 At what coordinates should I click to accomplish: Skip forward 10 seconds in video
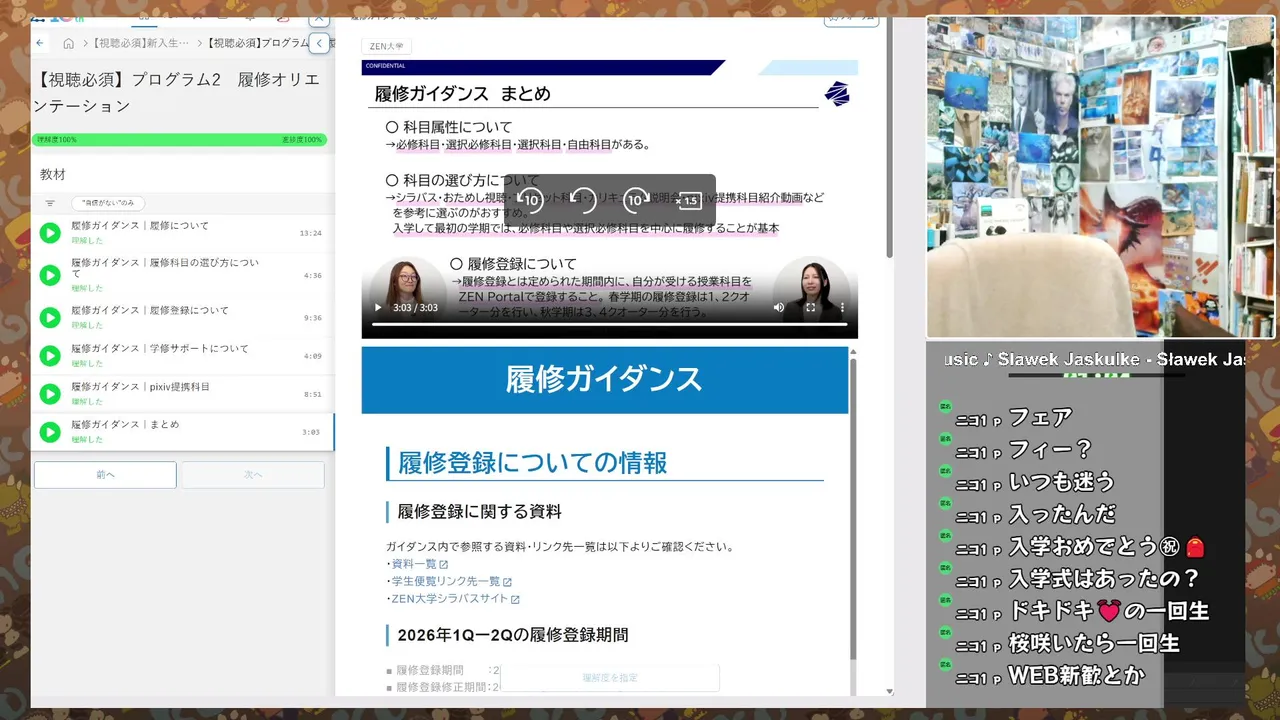(x=636, y=200)
